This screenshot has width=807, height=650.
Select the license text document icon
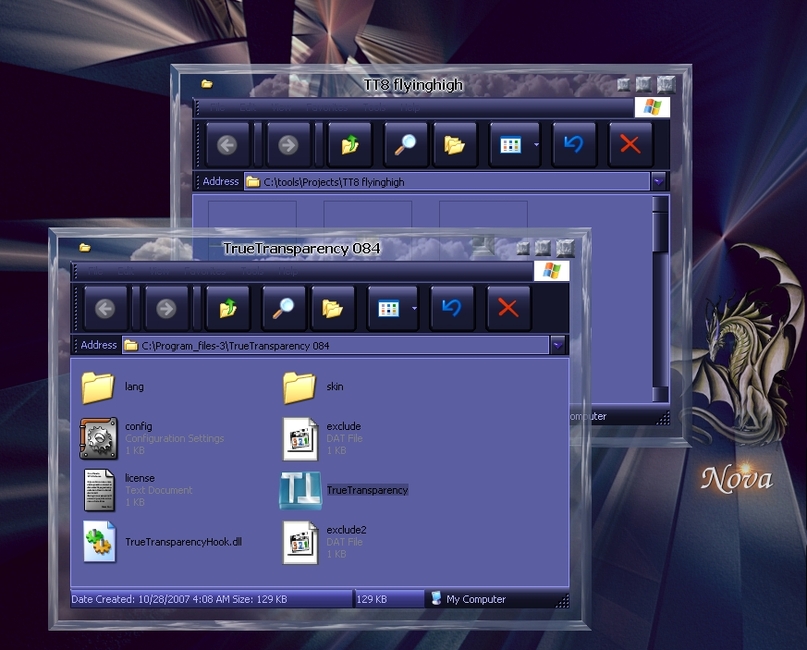coord(99,489)
